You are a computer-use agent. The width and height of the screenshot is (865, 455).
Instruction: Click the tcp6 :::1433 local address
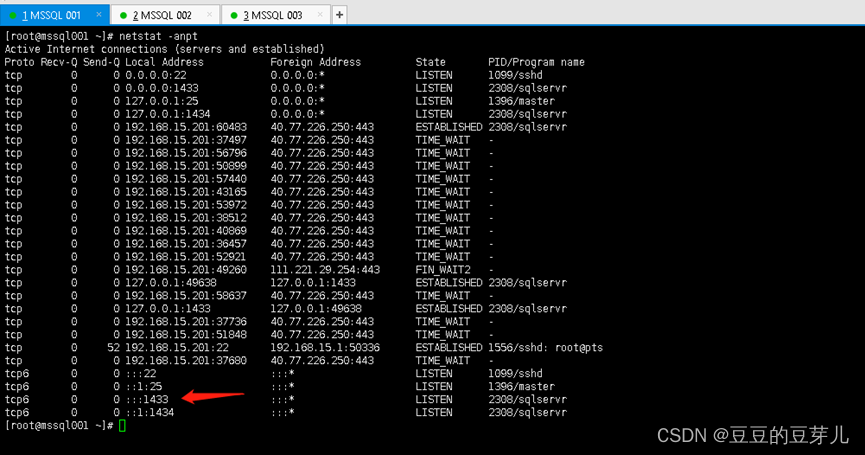point(147,399)
